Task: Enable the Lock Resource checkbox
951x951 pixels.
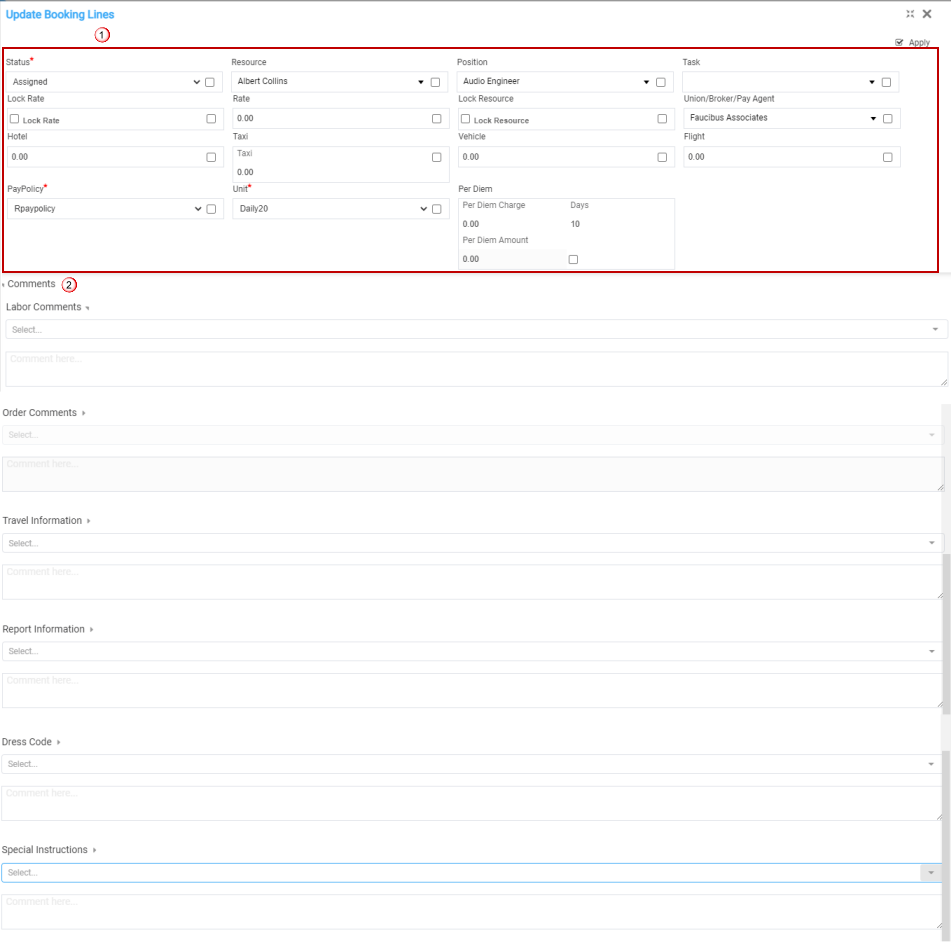Action: pyautogui.click(x=466, y=119)
